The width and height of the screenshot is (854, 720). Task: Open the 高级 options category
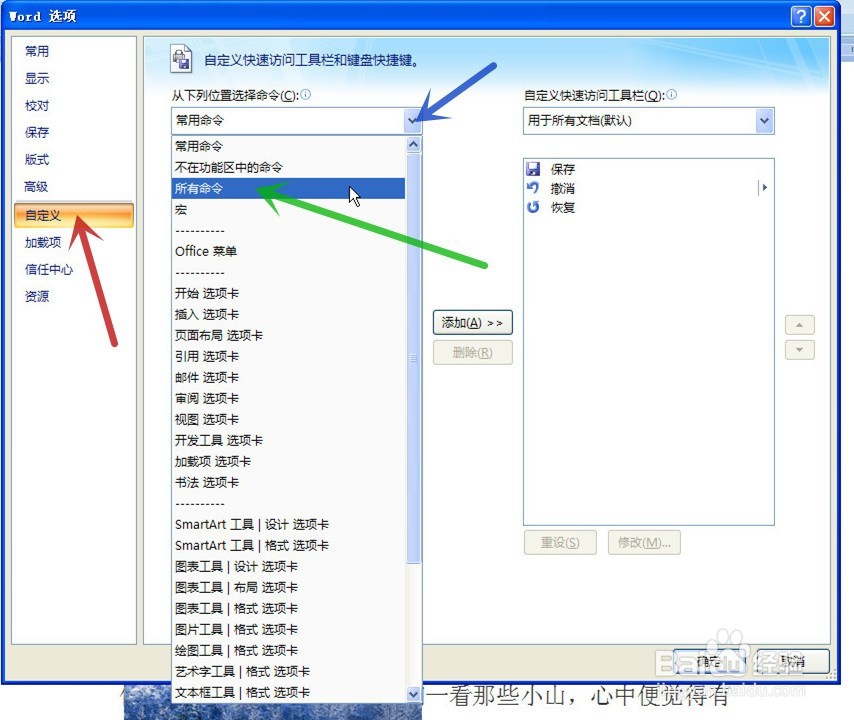click(x=37, y=187)
